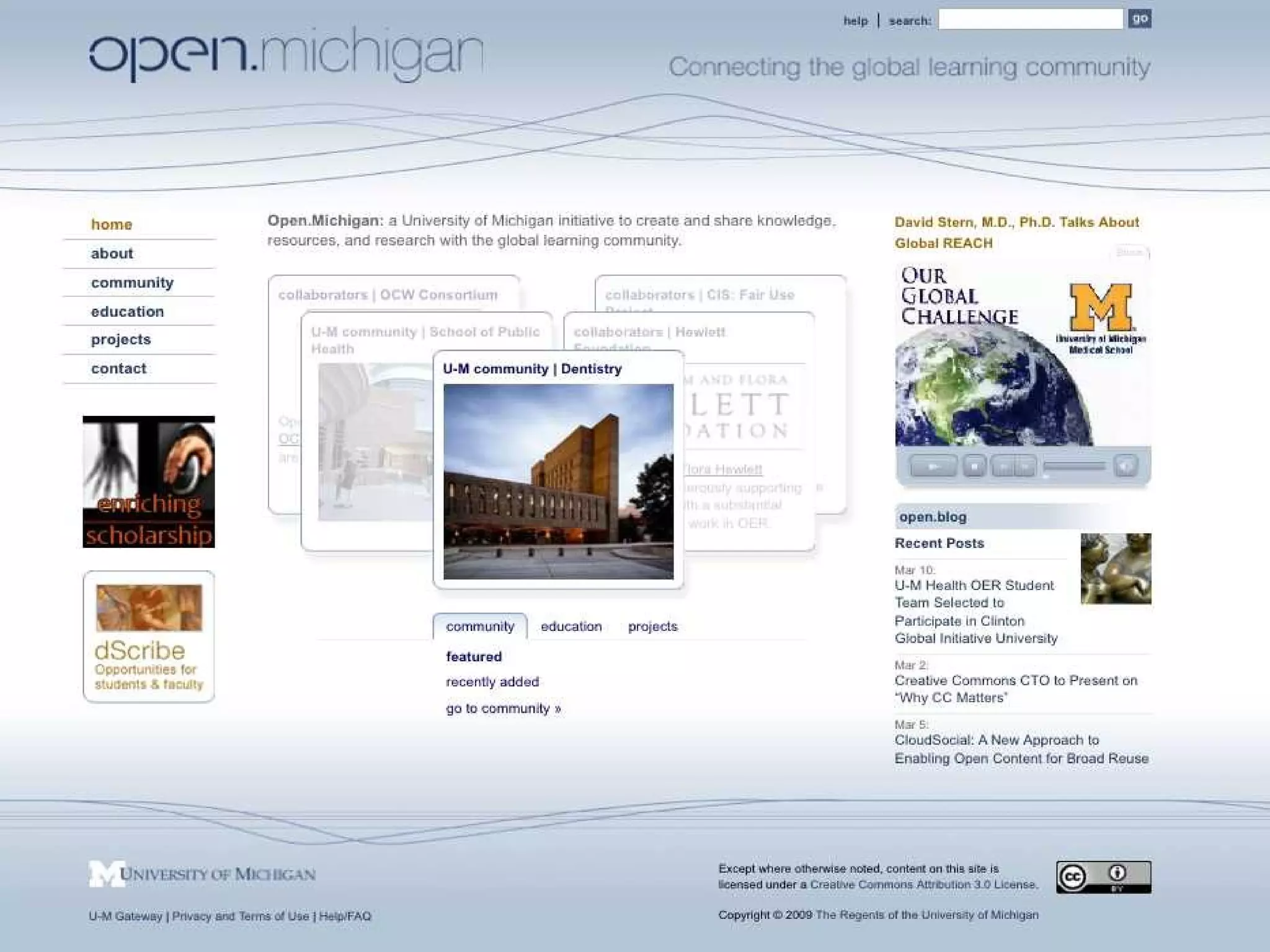The width and height of the screenshot is (1270, 952).
Task: Switch to the projects tab
Action: (x=652, y=627)
